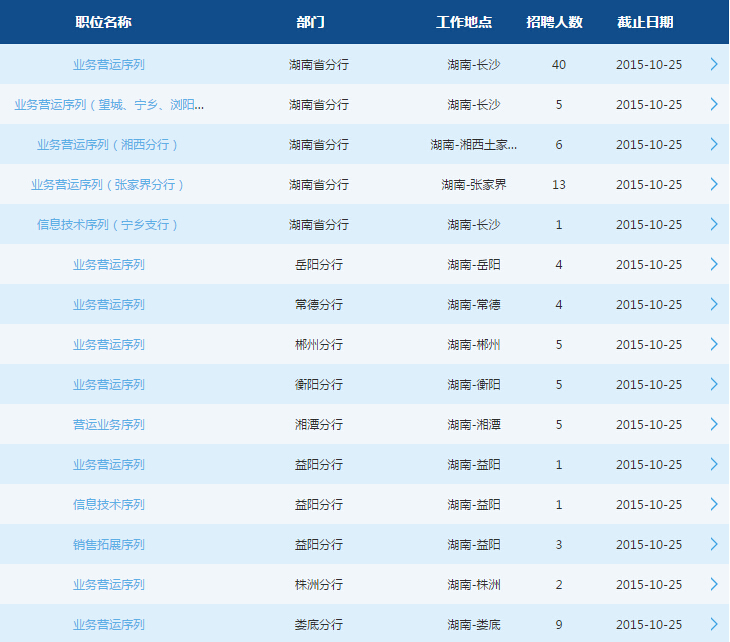Image resolution: width=730 pixels, height=642 pixels.
Task: Click the chevron in the 株洲分行 row
Action: (x=714, y=584)
